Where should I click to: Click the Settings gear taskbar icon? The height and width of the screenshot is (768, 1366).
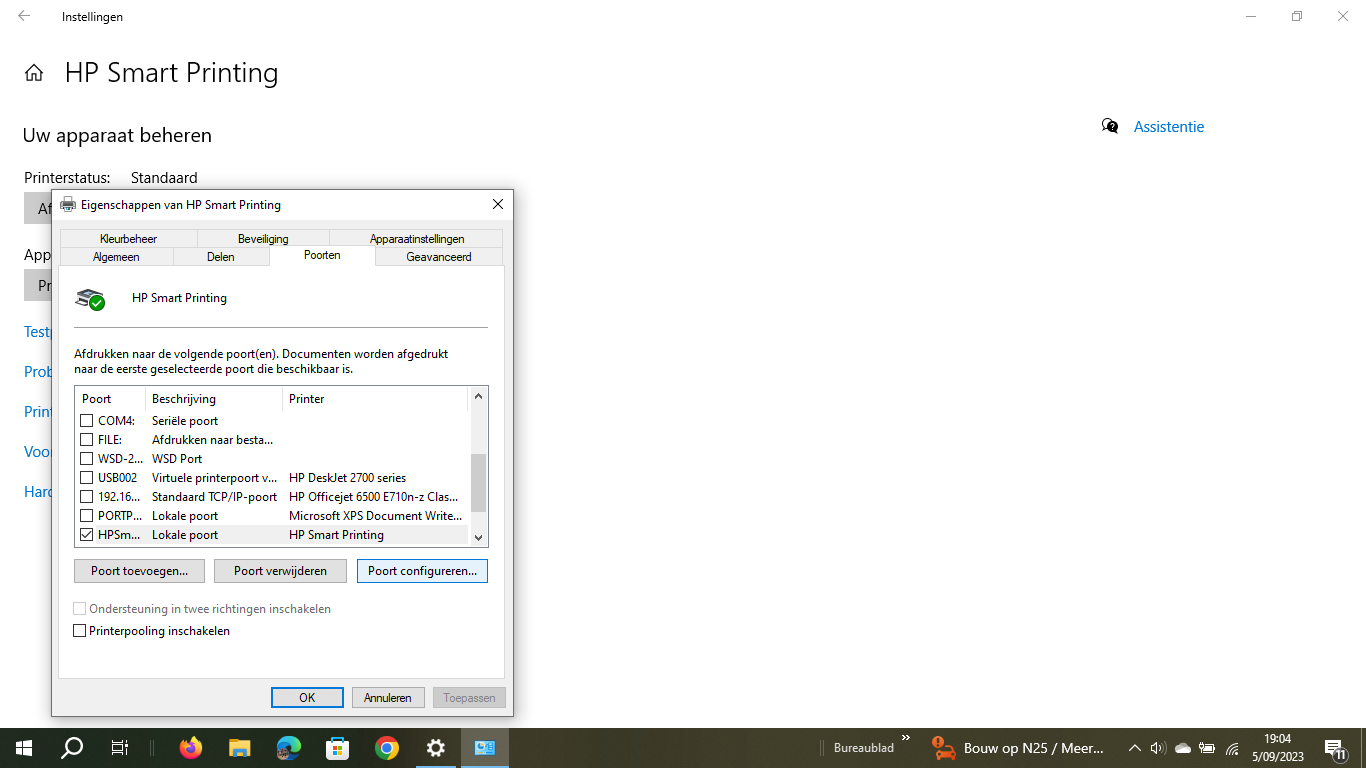point(435,747)
